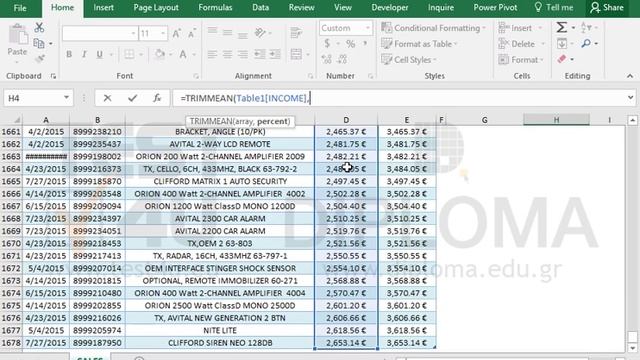
Task: Switch to the Formulas tab
Action: pyautogui.click(x=215, y=8)
